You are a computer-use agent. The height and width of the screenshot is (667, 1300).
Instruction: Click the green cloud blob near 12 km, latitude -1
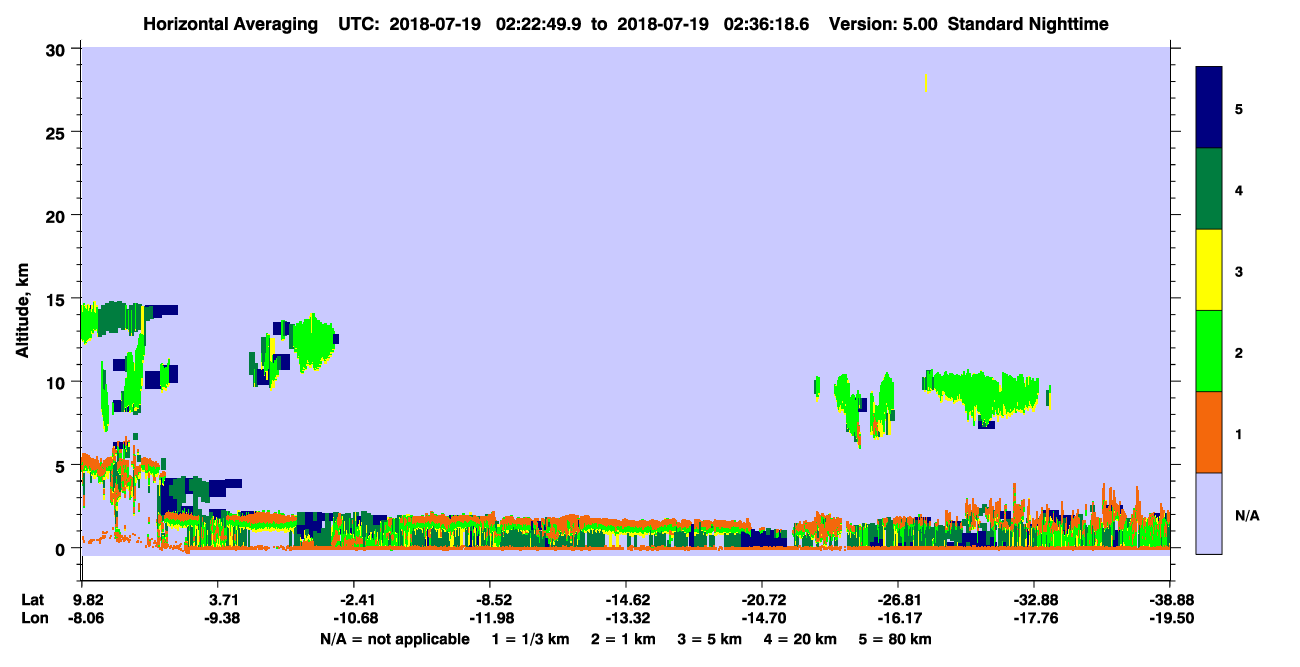(x=312, y=342)
